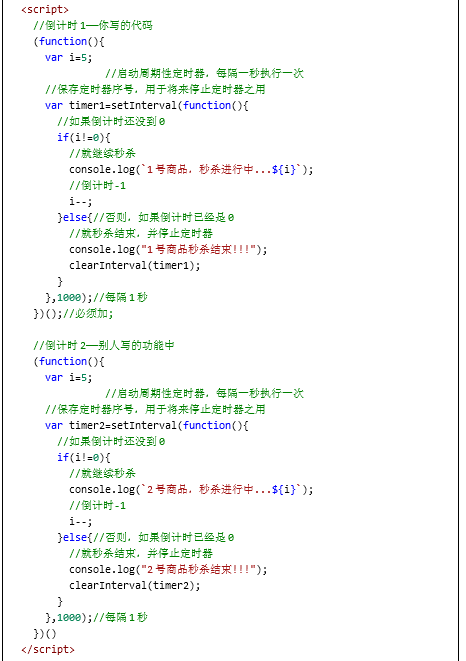Click the console.log line '1号商品,秒杀进行中...${i}'

[x=191, y=169]
